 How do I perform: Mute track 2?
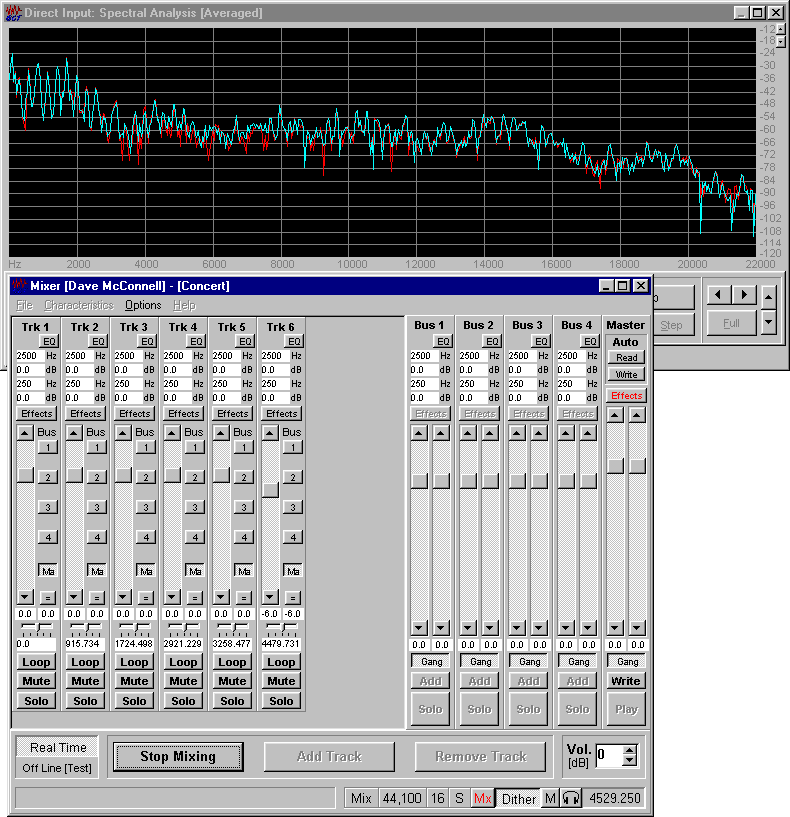click(85, 681)
